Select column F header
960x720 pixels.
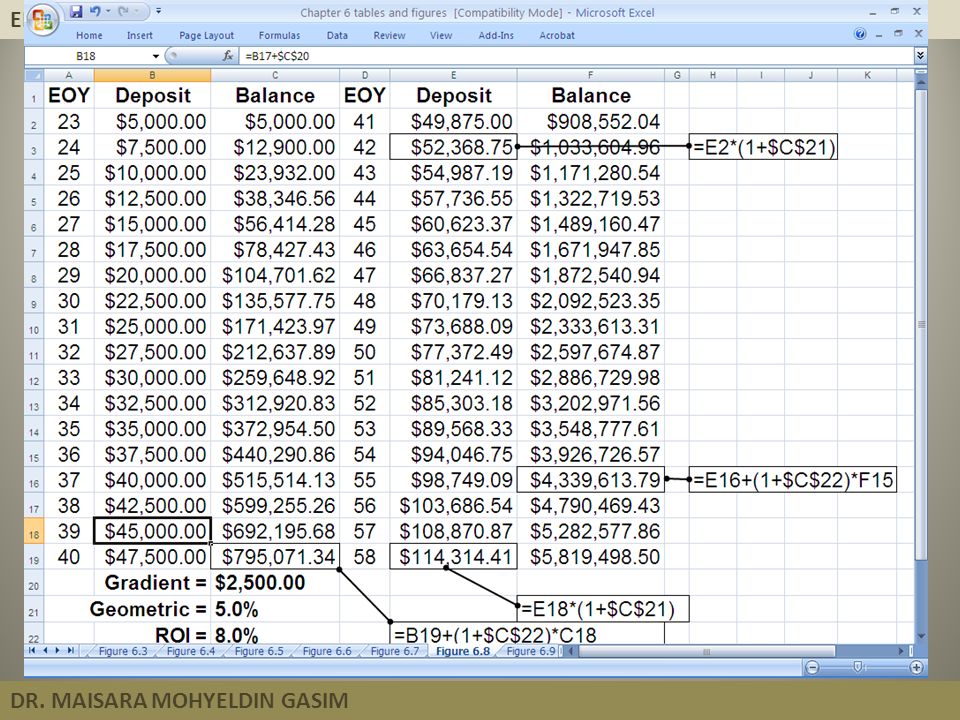coord(590,75)
